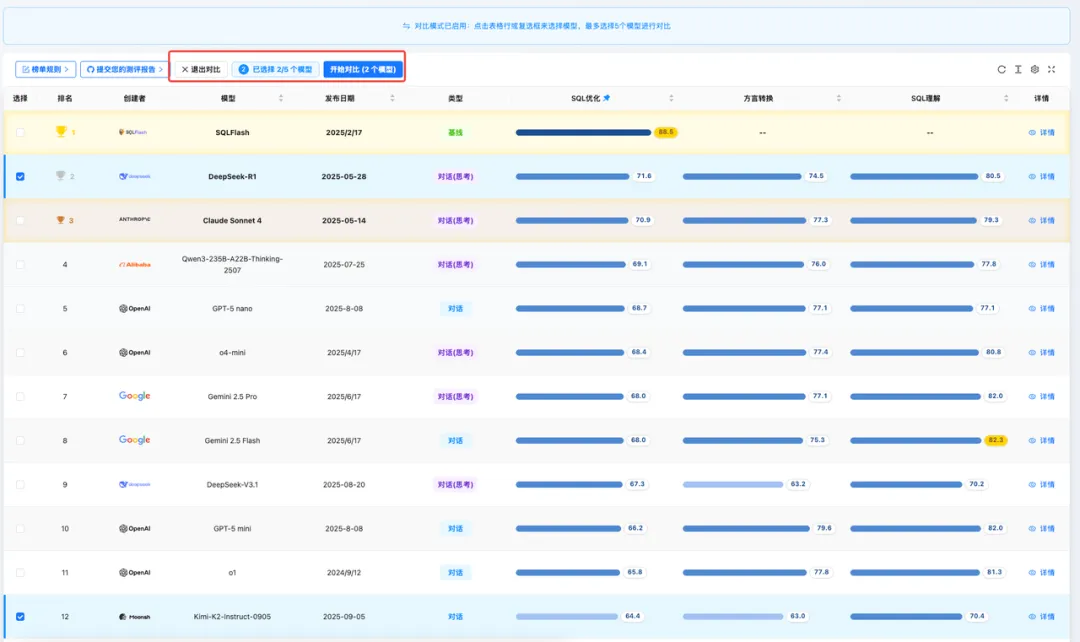
Task: Open the column settings gear icon
Action: 1035,69
